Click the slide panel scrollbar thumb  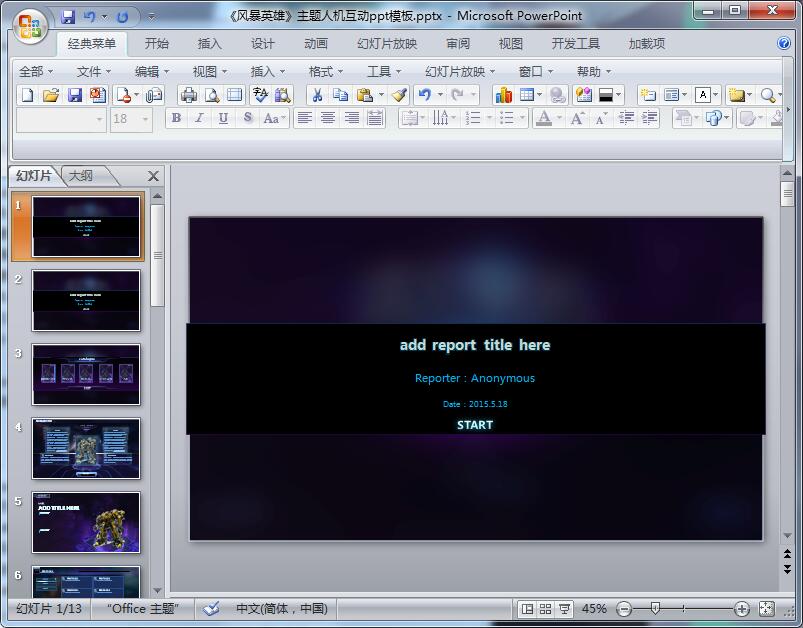157,255
